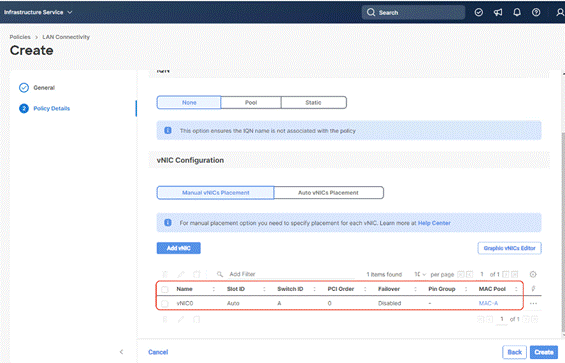Click the info icon in IQN notice

point(168,130)
